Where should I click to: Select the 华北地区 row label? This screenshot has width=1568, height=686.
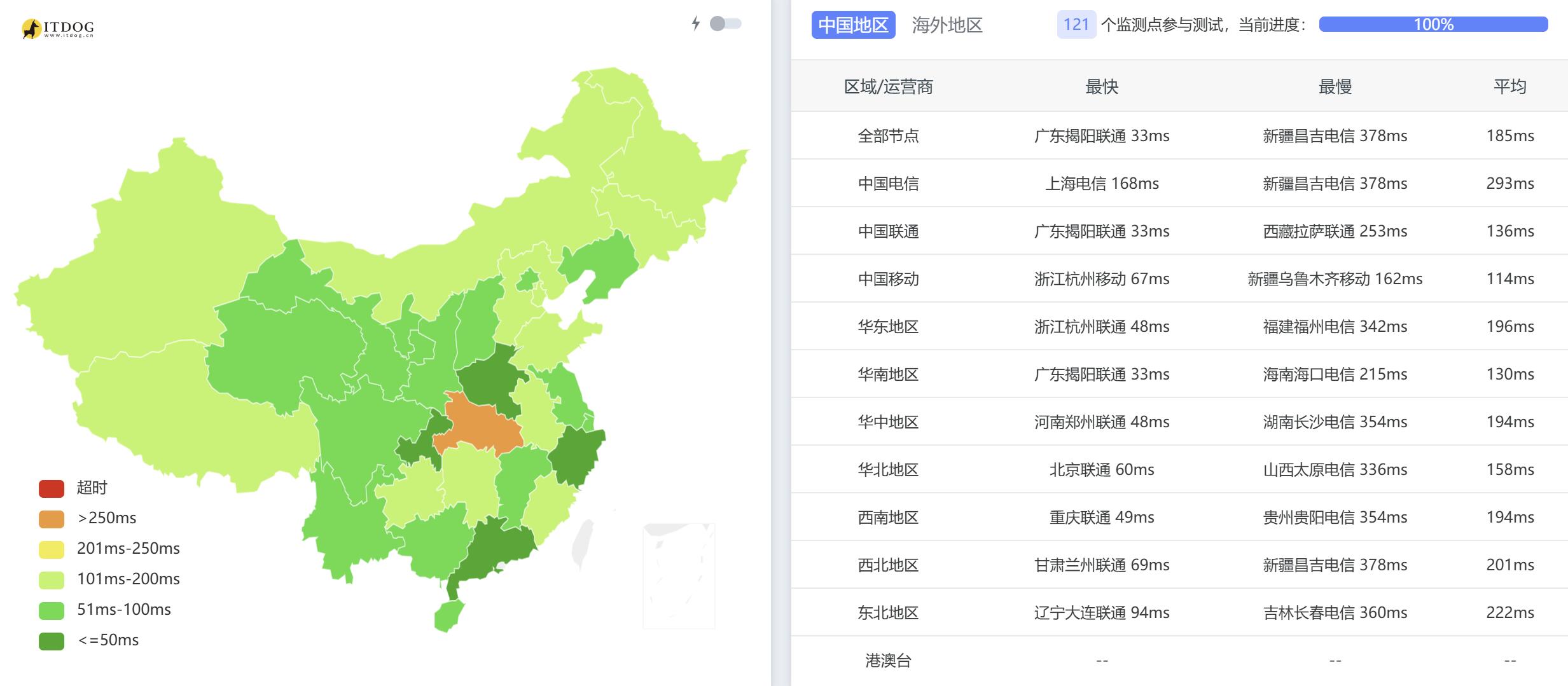888,469
